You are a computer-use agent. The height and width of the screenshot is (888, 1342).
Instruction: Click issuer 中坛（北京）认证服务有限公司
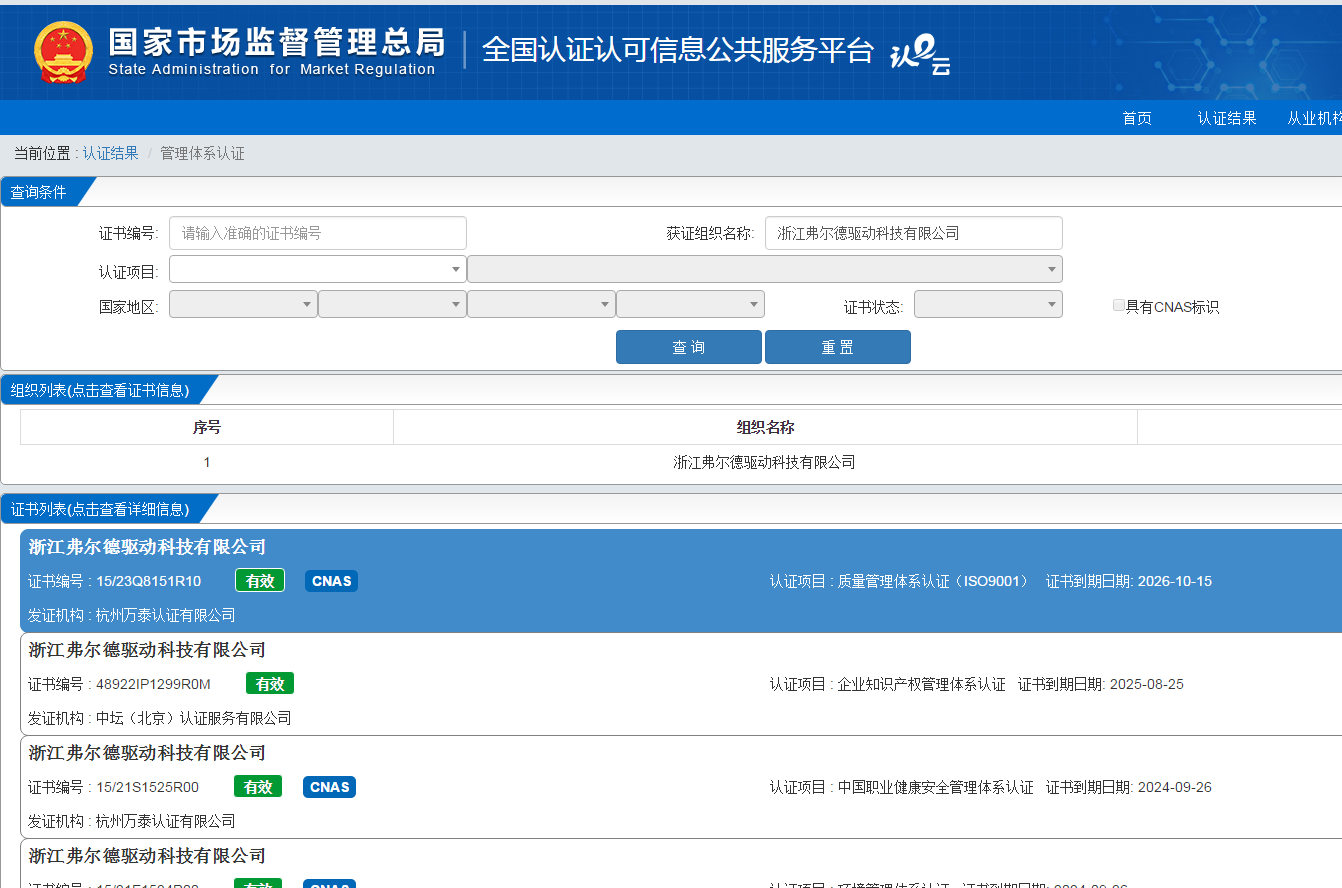(x=194, y=718)
